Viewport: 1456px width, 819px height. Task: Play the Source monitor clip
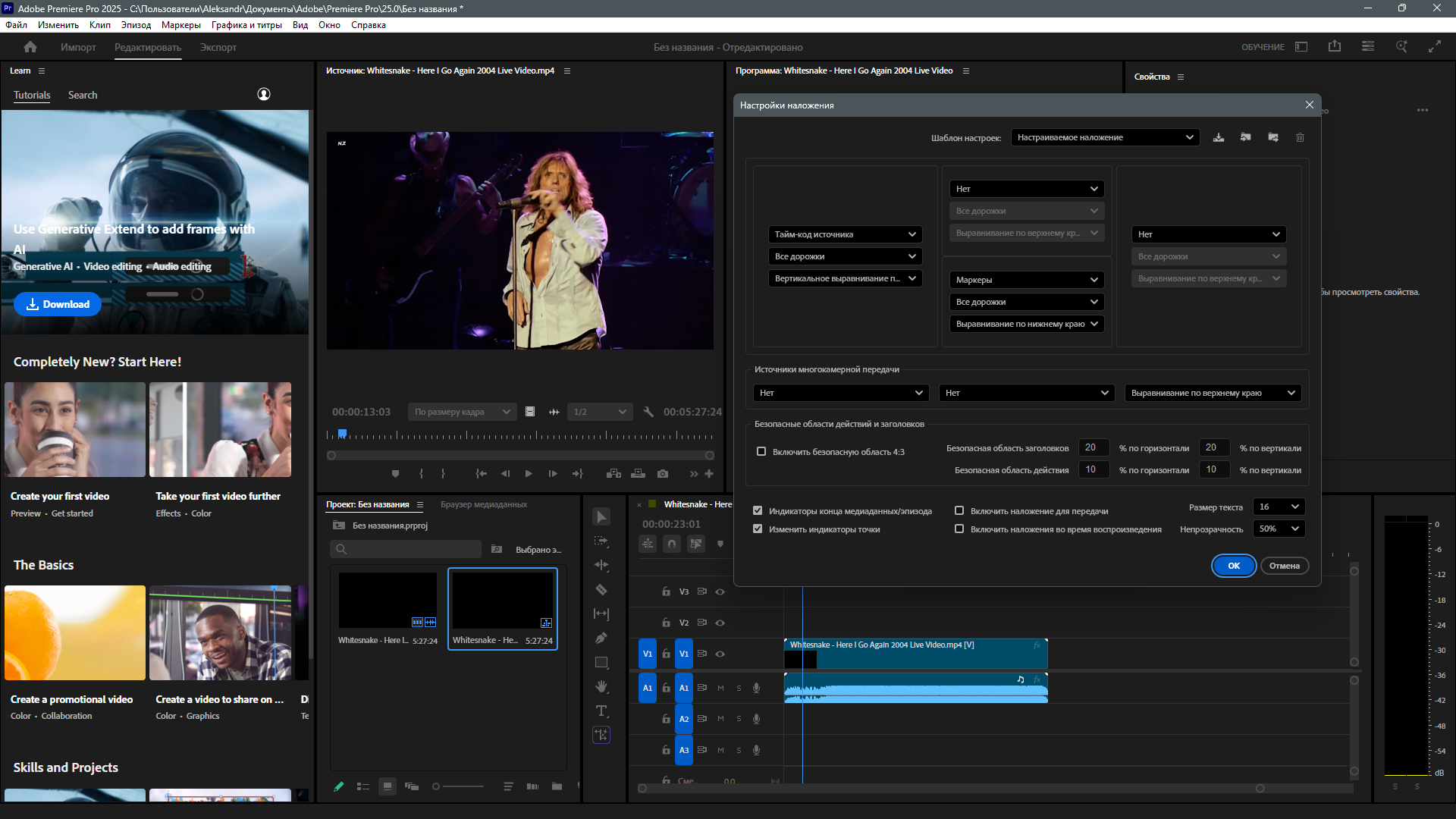529,474
